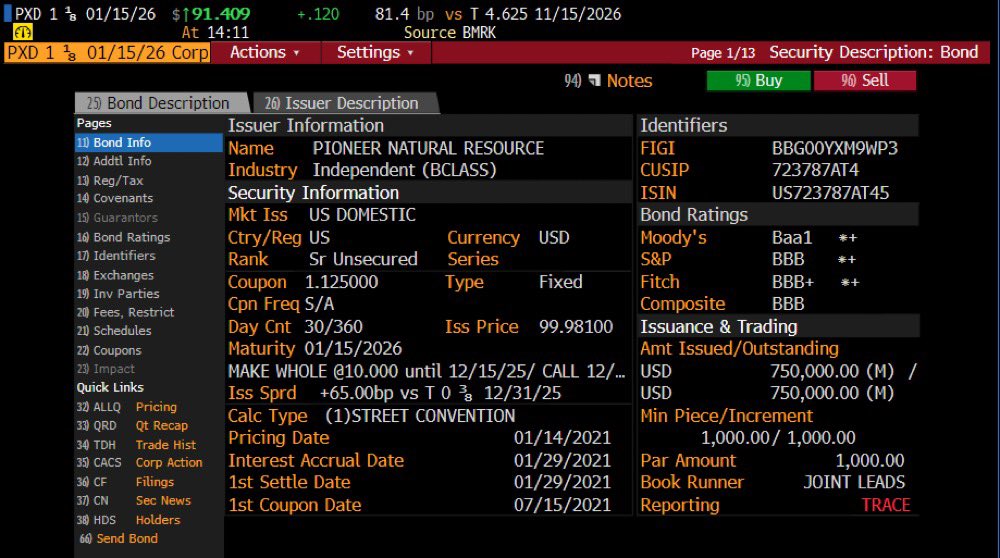
Task: Open CF Filings quick link
Action: pyautogui.click(x=125, y=482)
